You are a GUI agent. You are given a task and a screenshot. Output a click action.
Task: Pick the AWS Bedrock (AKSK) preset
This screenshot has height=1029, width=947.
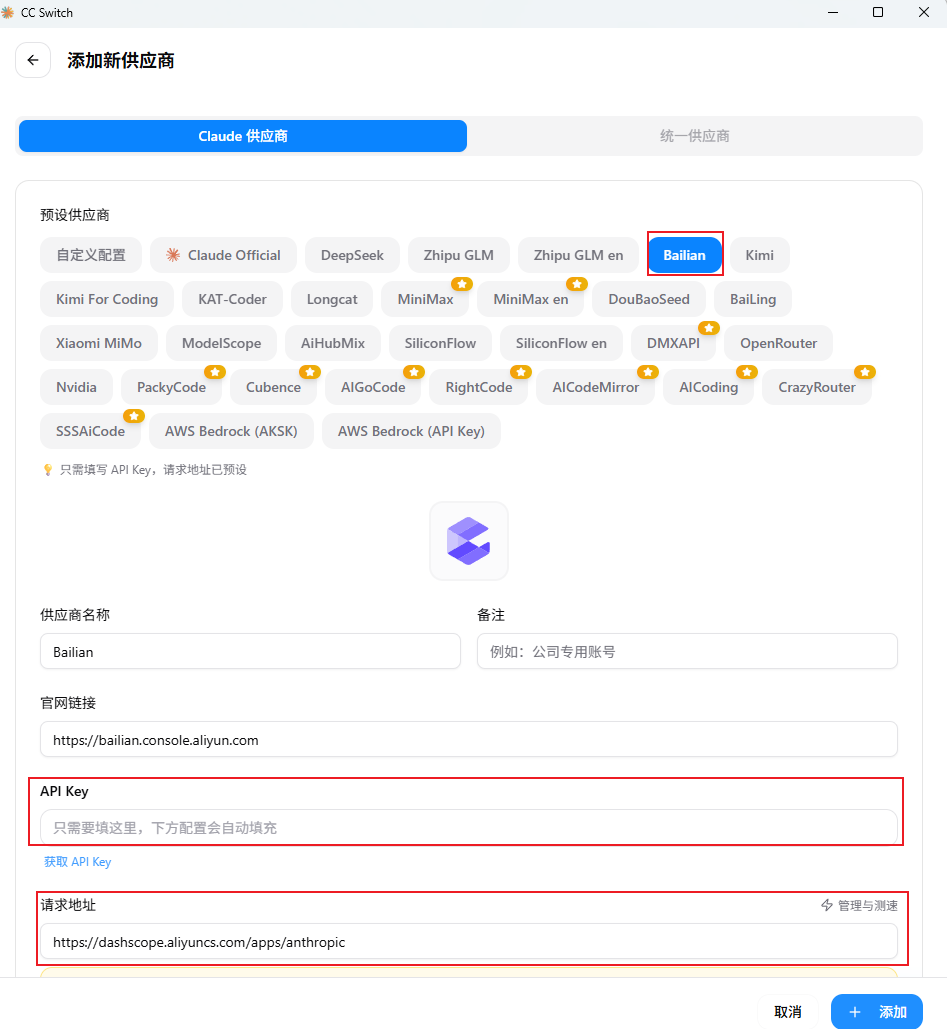tap(231, 431)
